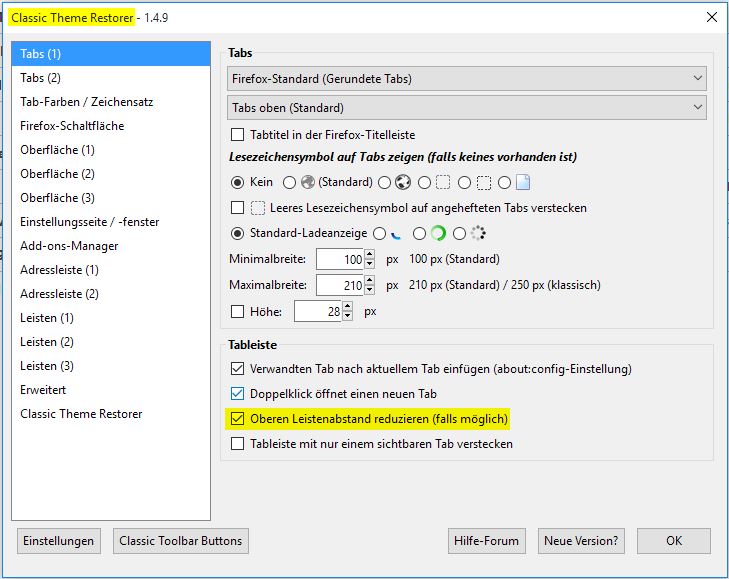Uncheck Doppelklick öffnet einen neuen Tab
This screenshot has width=729, height=579.
point(238,394)
